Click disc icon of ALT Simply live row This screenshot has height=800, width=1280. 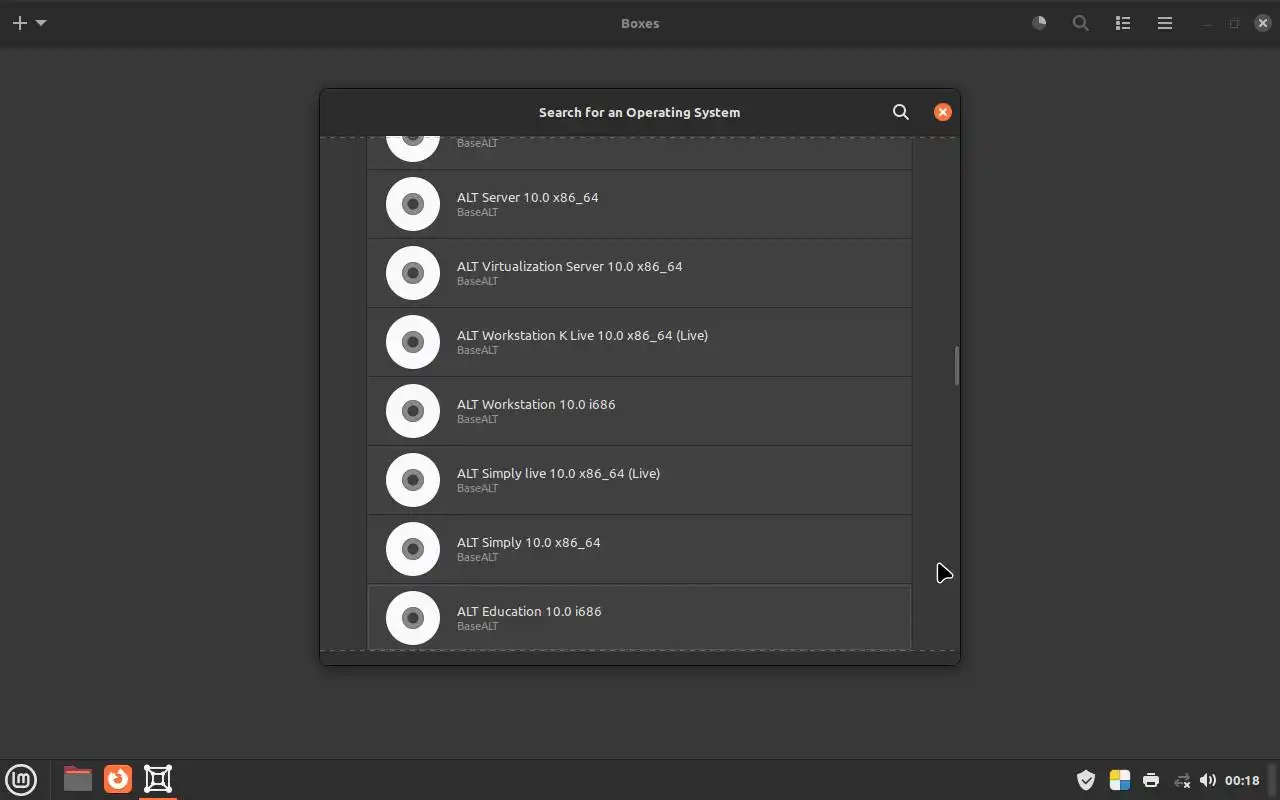tap(413, 480)
